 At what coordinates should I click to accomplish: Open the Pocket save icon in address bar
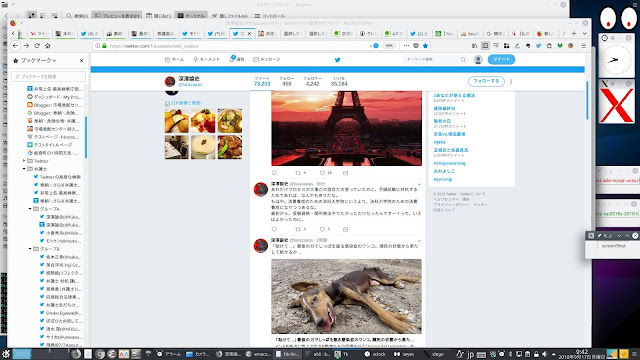point(416,46)
